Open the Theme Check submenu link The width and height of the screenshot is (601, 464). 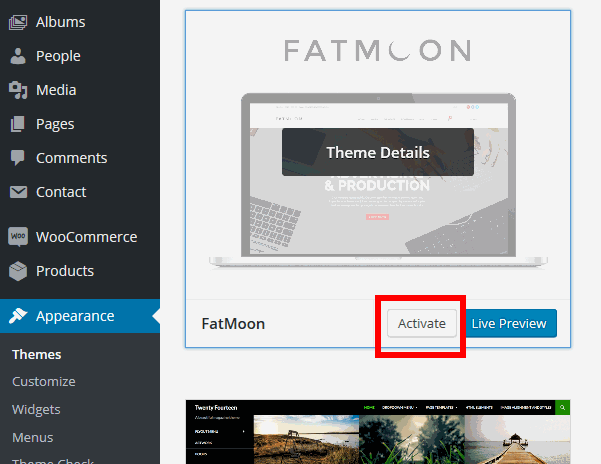coord(53,461)
